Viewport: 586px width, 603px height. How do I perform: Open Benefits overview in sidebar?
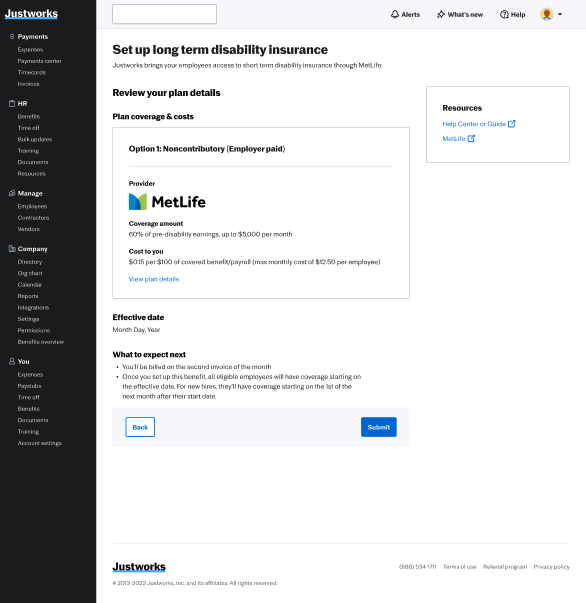pos(41,342)
